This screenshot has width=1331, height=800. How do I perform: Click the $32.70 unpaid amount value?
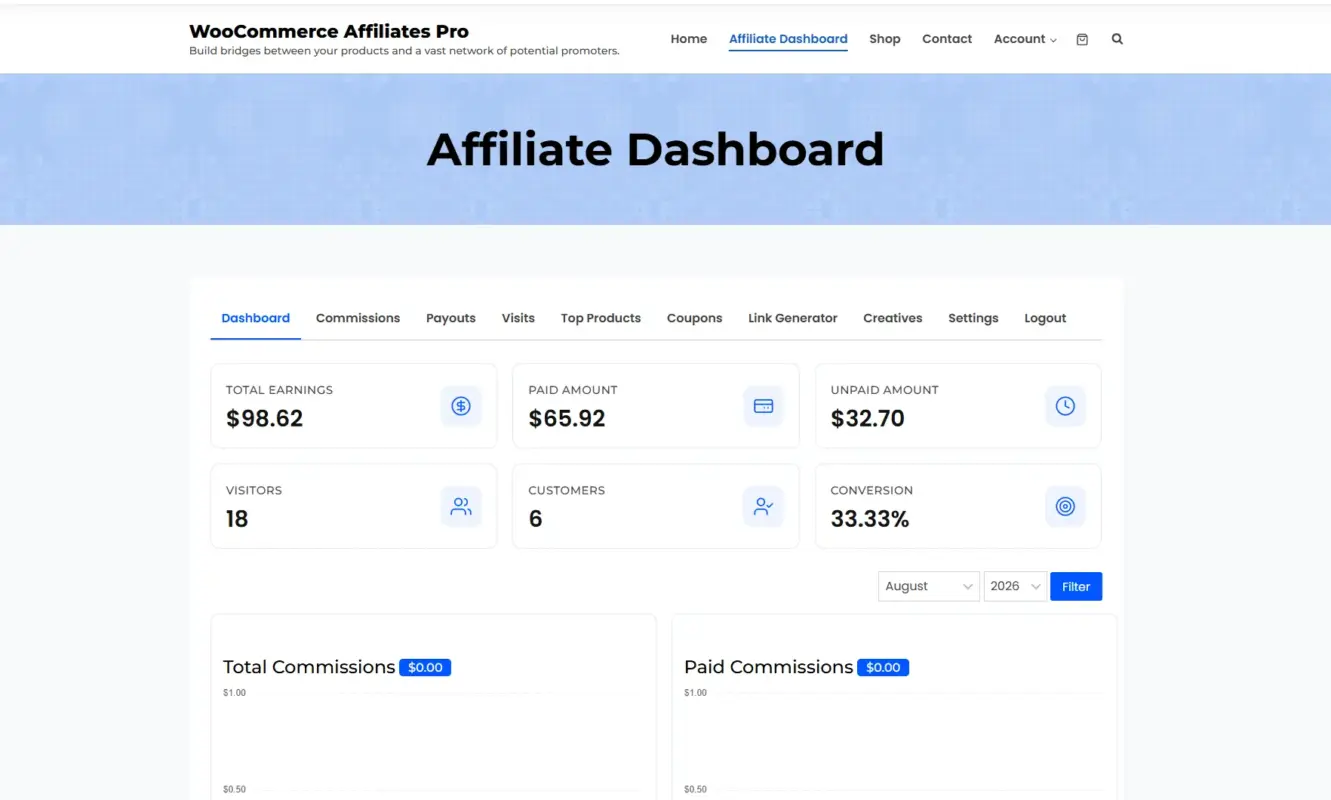tap(868, 418)
